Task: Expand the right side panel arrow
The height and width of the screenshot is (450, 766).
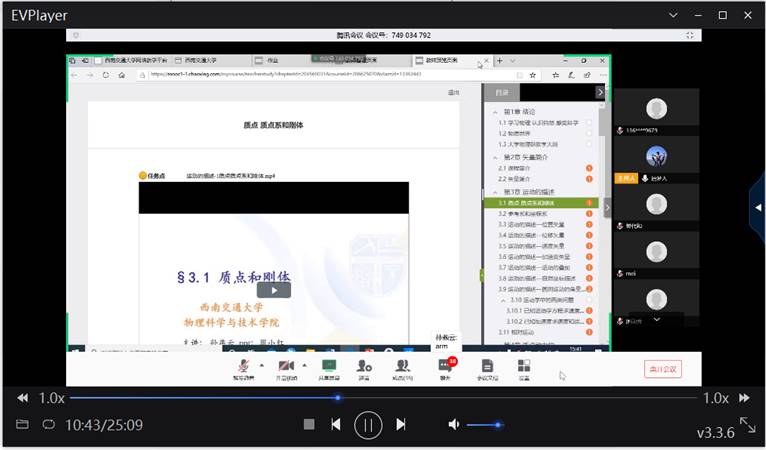Action: (758, 207)
